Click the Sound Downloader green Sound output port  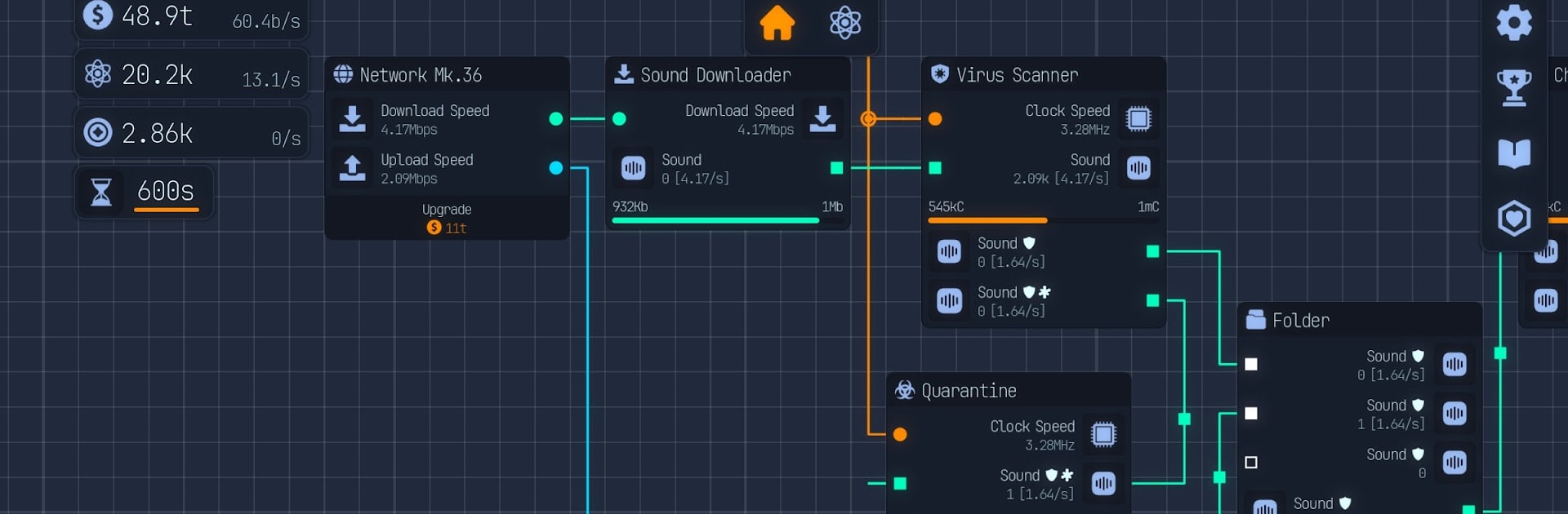click(x=836, y=168)
